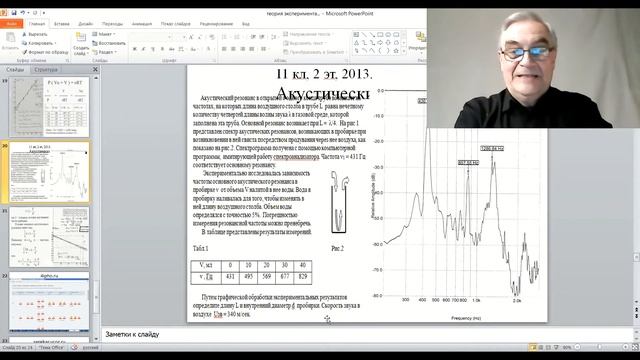Select the rounded rectangle shape

(x=396, y=35)
